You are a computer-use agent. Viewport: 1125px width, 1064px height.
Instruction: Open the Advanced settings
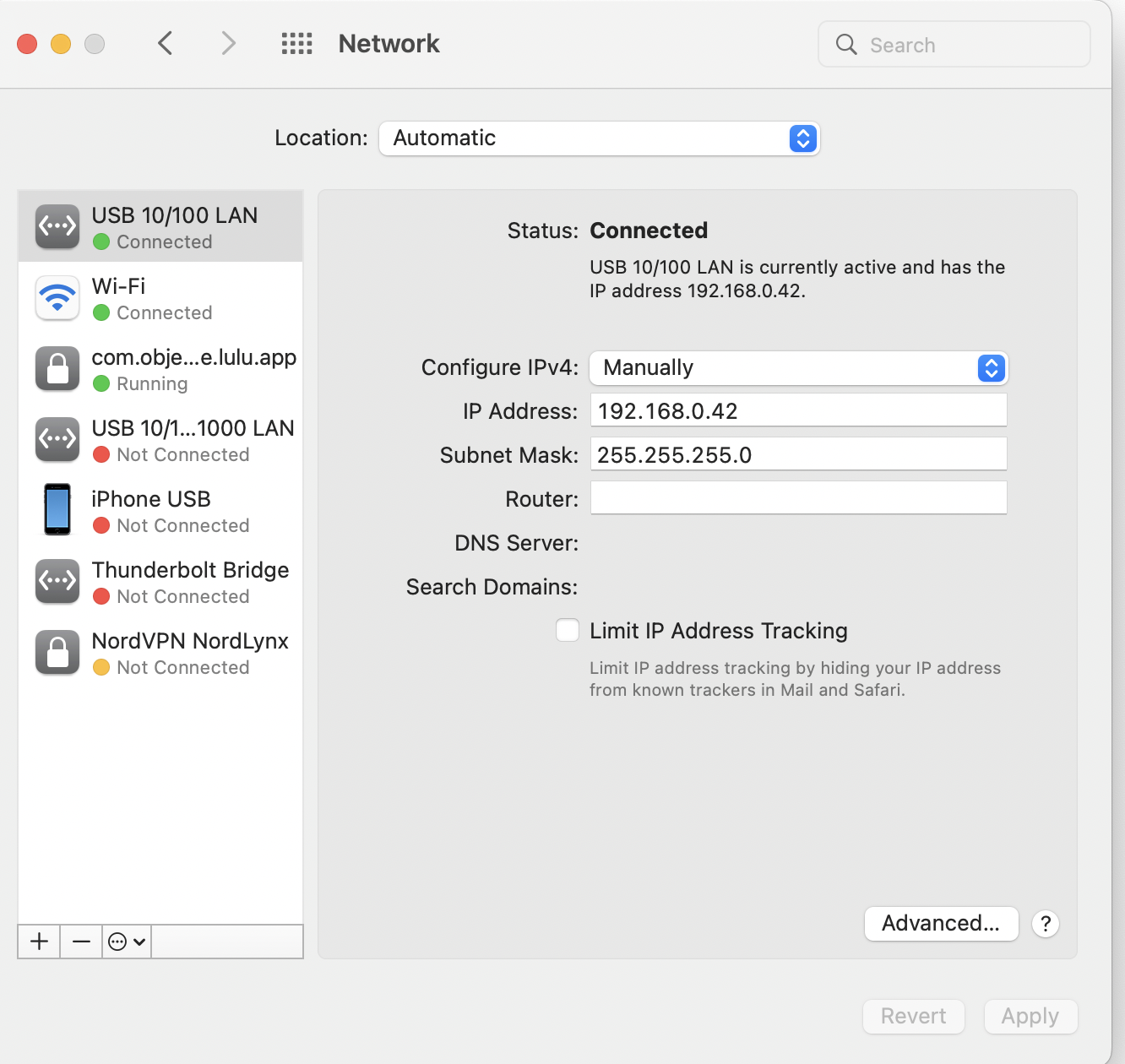point(941,924)
